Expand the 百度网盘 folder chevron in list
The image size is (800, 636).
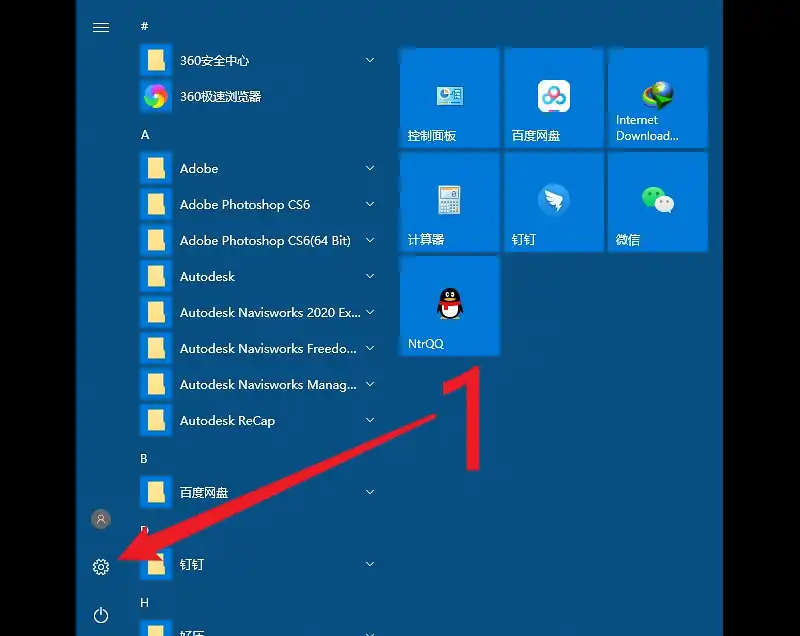[370, 493]
